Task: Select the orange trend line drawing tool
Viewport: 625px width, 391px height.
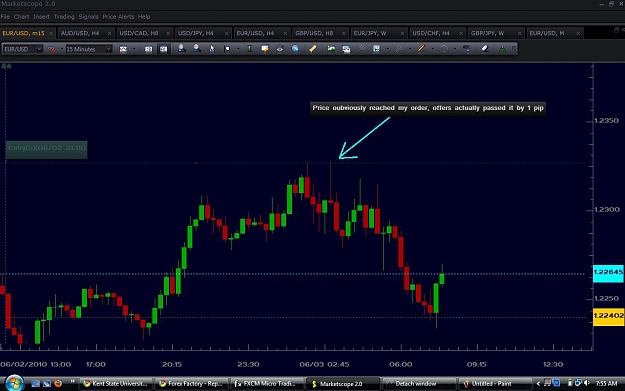Action: tap(421, 49)
